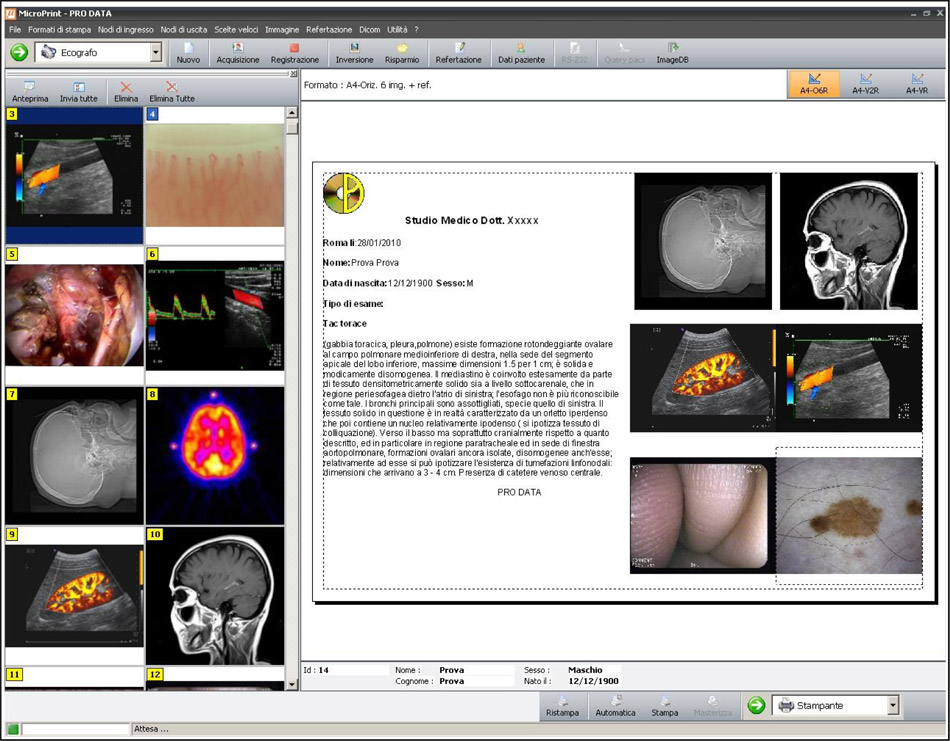The height and width of the screenshot is (741, 950).
Task: Click the yellow CD logo on report
Action: point(344,193)
